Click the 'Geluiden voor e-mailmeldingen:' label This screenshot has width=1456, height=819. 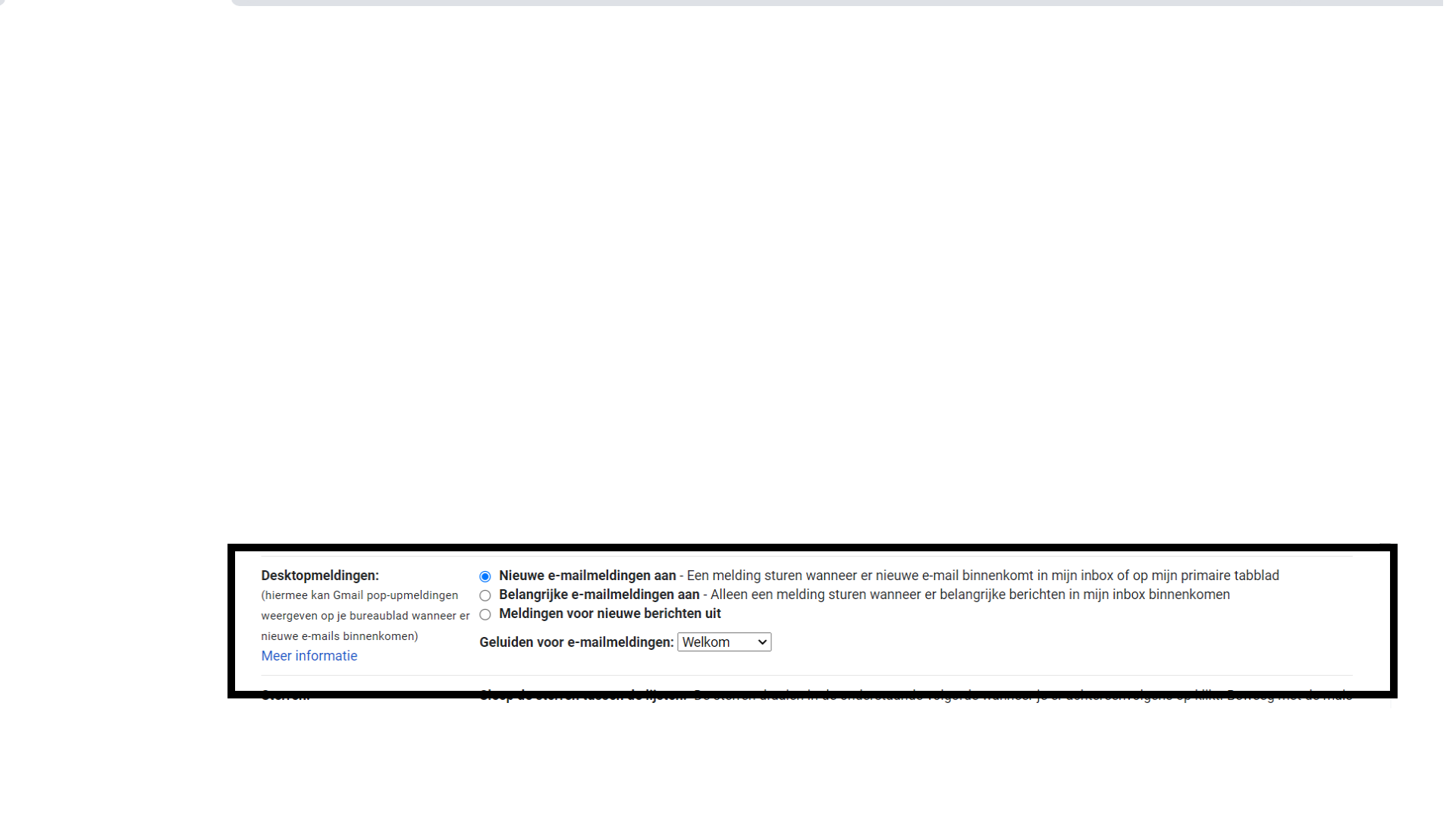576,642
